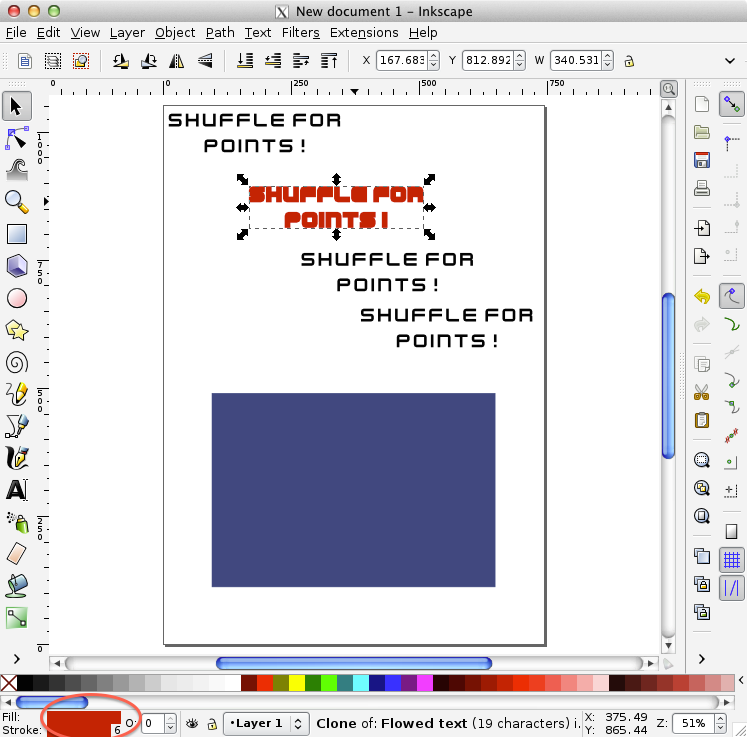Select the Node edit tool
This screenshot has height=737, width=747.
16,138
